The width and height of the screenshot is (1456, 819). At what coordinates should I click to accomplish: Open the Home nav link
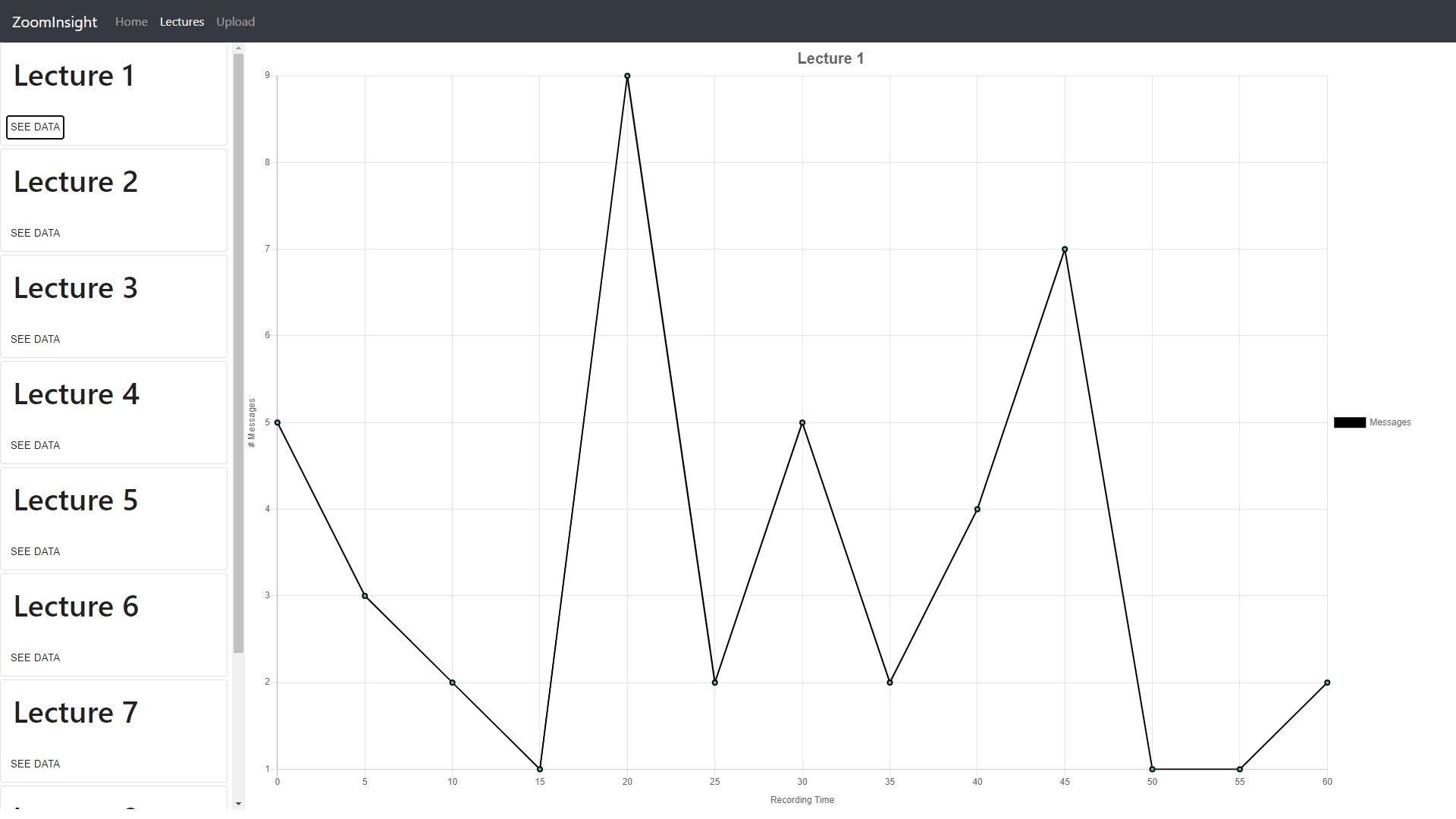(131, 22)
